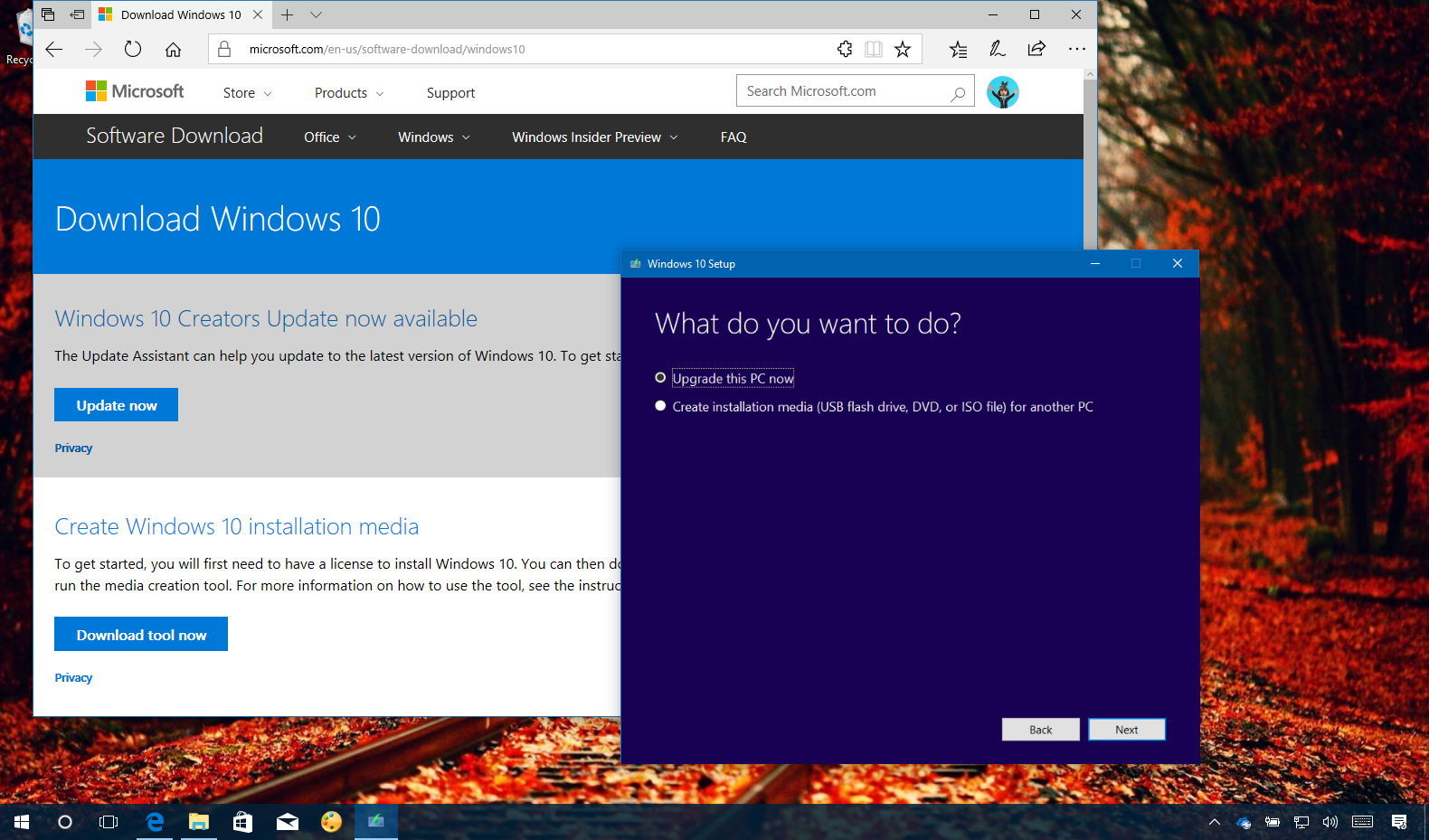Click the address bar URL
The height and width of the screenshot is (840, 1429).
[387, 50]
